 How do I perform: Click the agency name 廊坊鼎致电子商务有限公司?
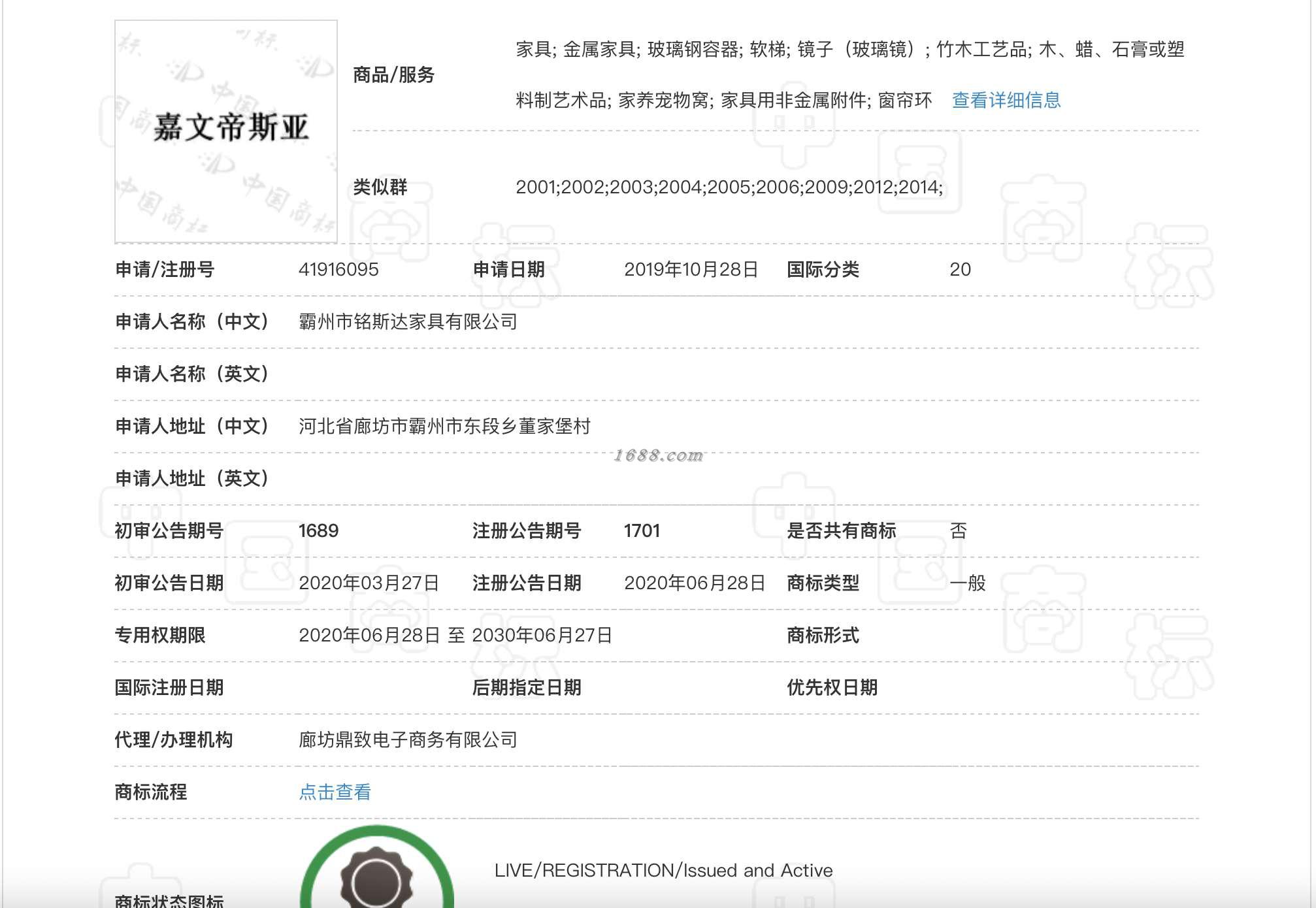408,739
